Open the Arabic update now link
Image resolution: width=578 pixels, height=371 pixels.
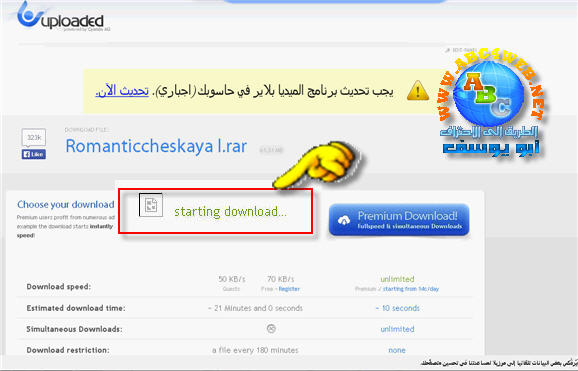coord(122,91)
